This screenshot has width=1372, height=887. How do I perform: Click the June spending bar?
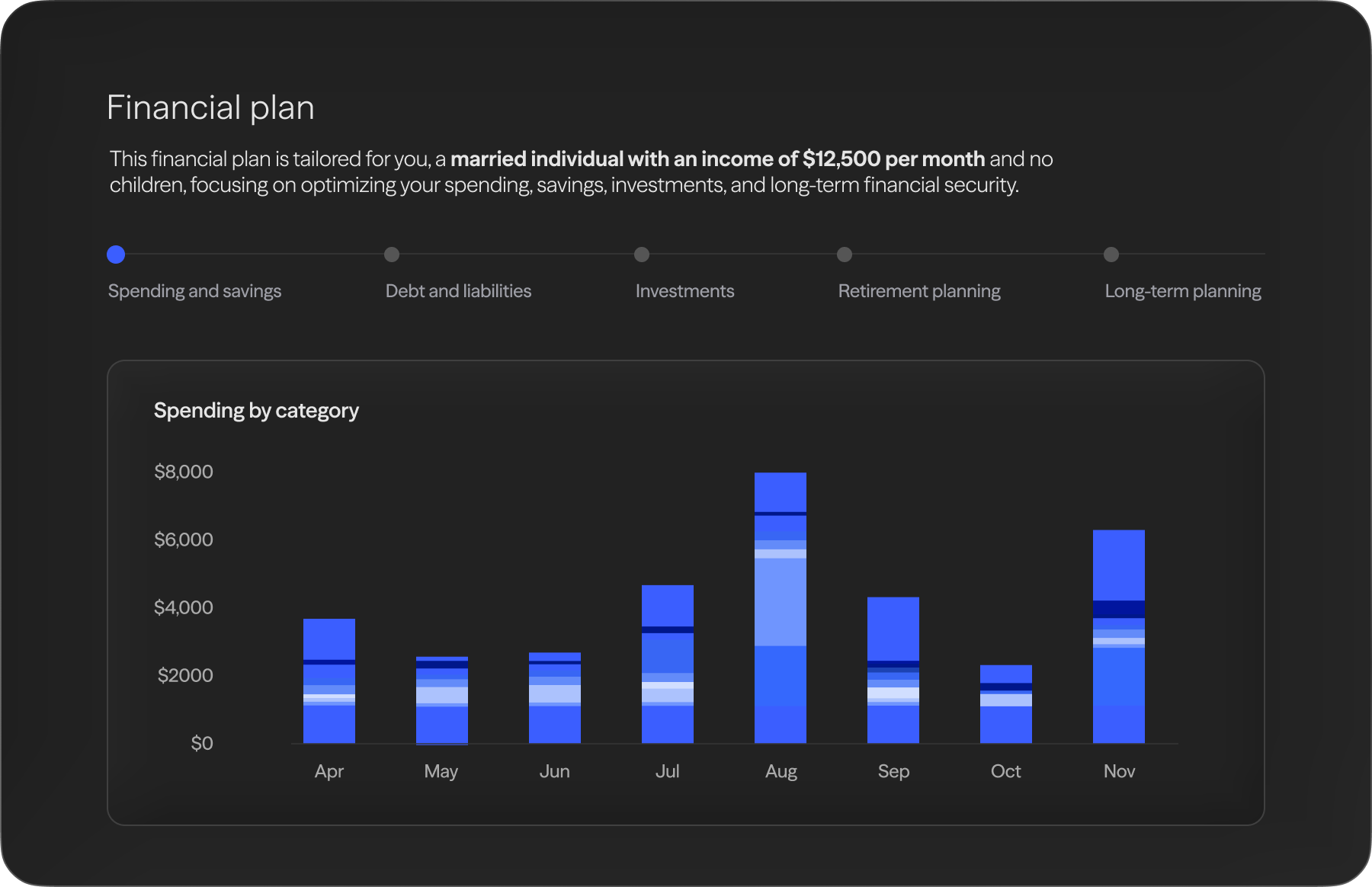click(x=555, y=697)
